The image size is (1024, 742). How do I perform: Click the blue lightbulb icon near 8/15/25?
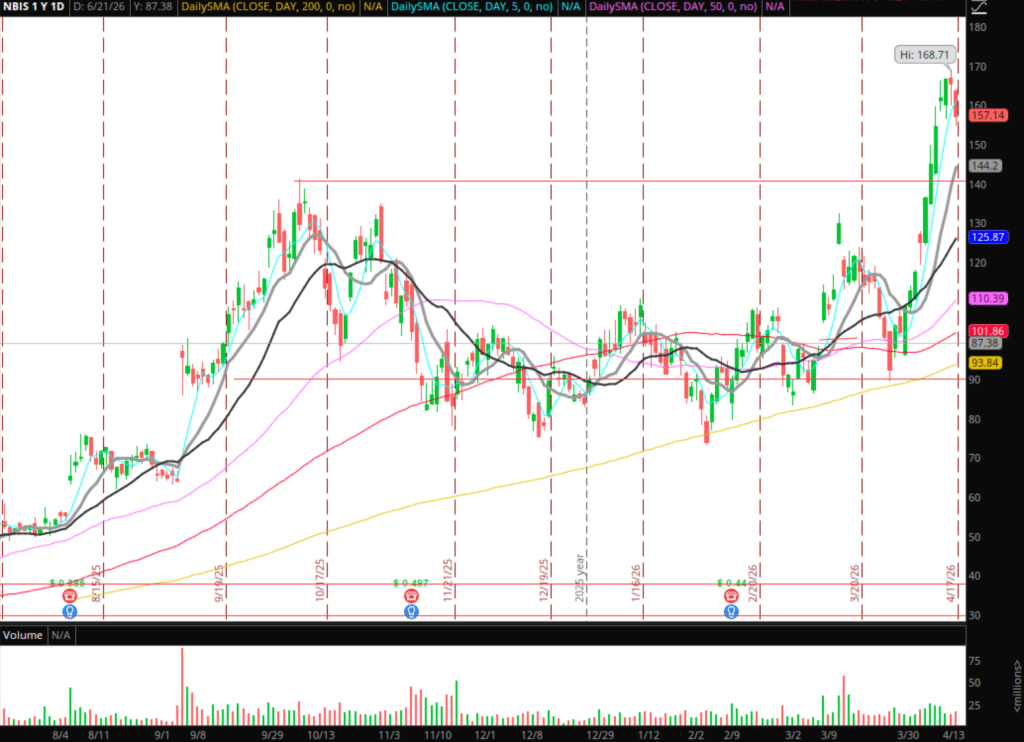tap(70, 610)
